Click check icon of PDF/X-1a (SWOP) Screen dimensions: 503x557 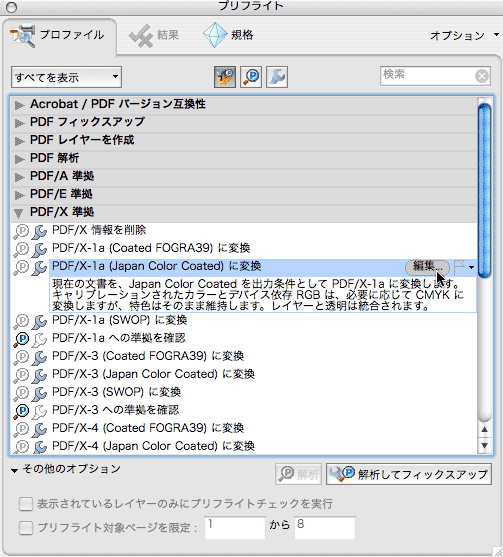tap(21, 321)
